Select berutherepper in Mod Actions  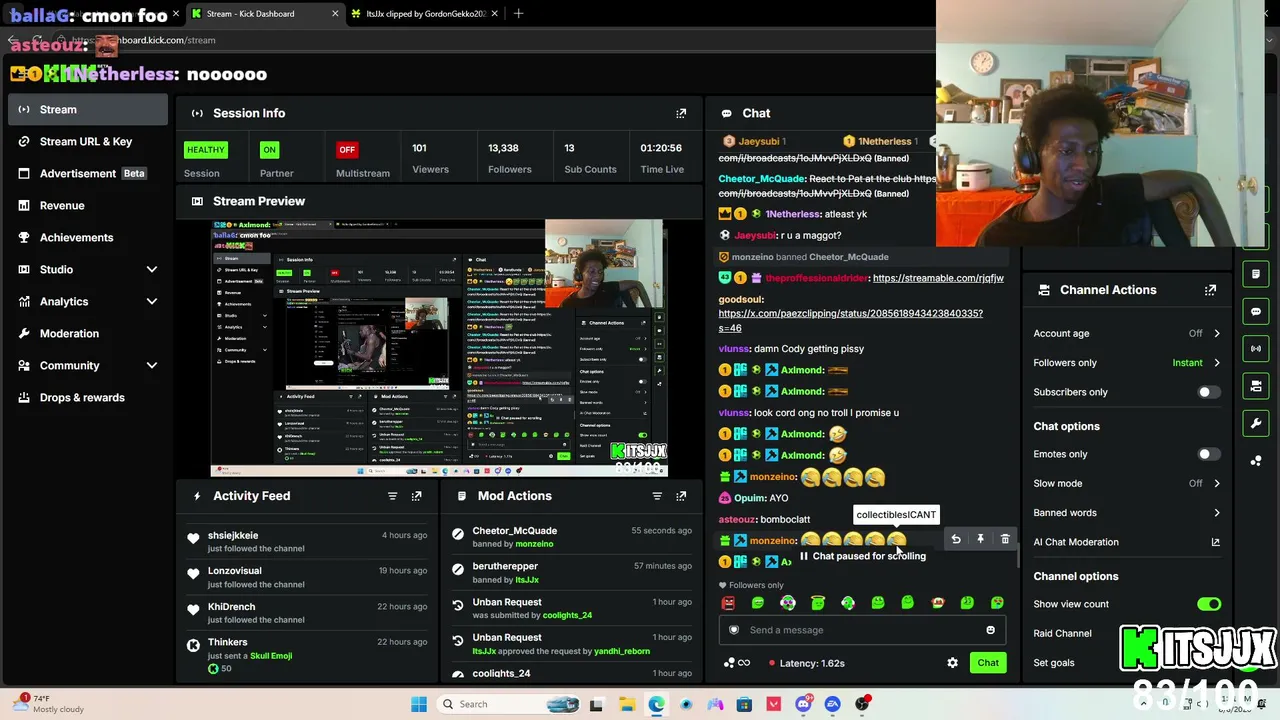505,566
